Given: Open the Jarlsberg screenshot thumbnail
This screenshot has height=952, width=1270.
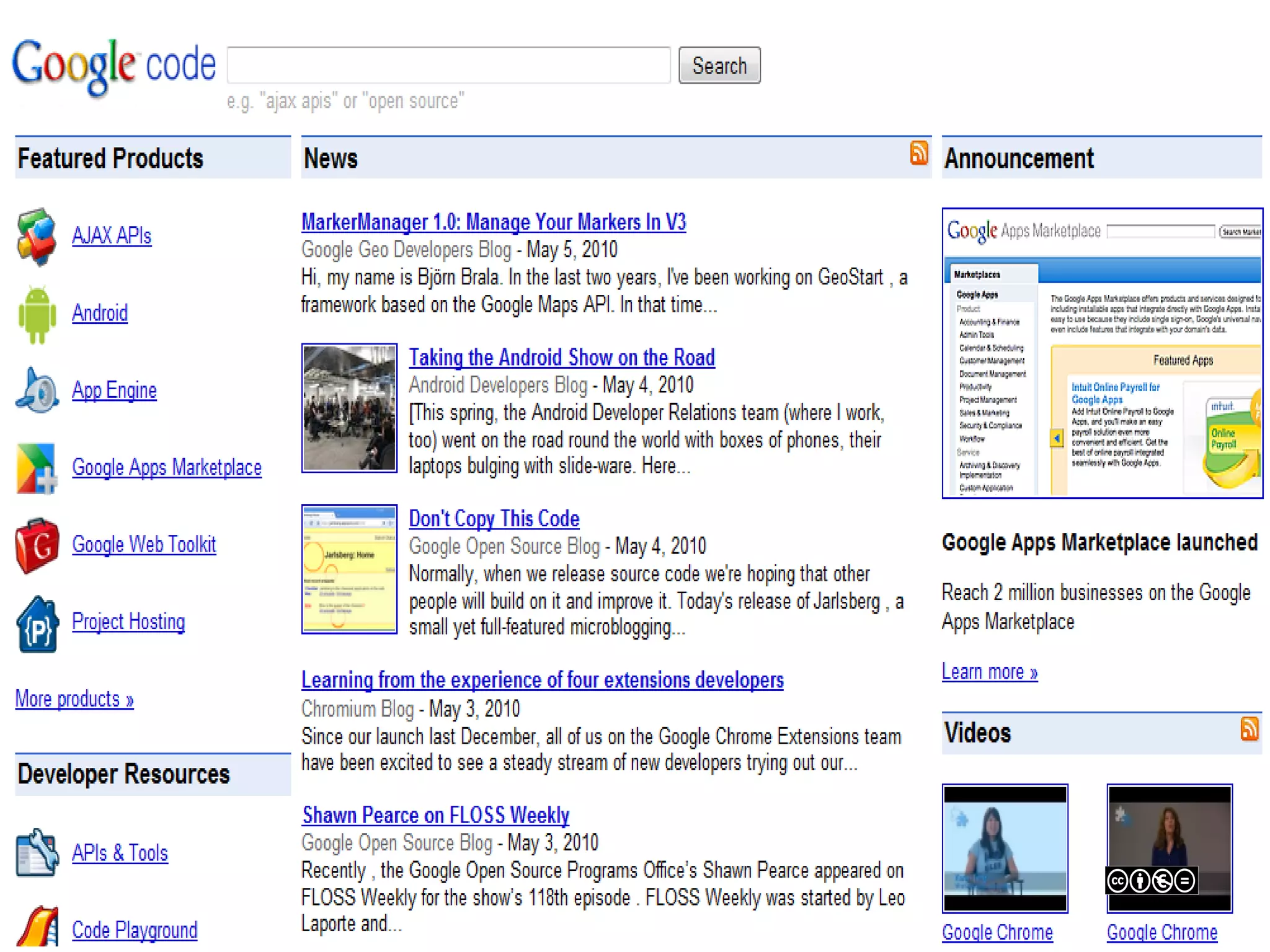Looking at the screenshot, I should [349, 569].
